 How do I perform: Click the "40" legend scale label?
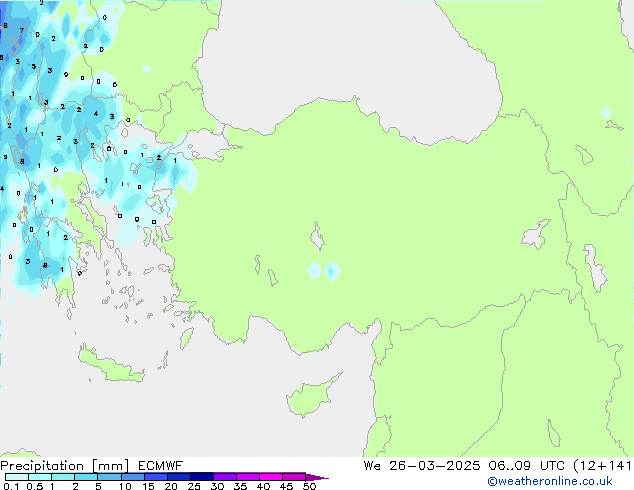click(x=263, y=486)
